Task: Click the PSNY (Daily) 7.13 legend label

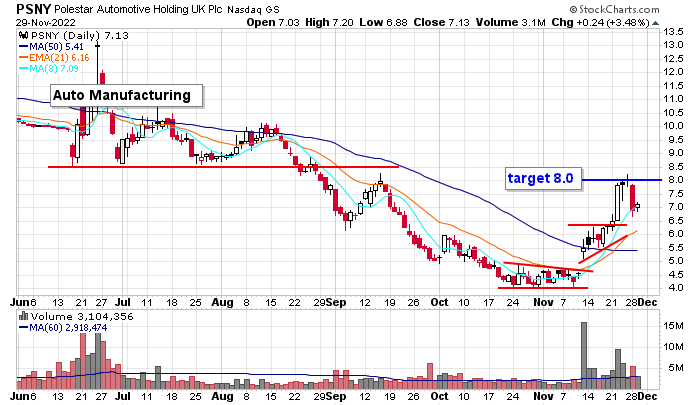Action: (x=79, y=35)
